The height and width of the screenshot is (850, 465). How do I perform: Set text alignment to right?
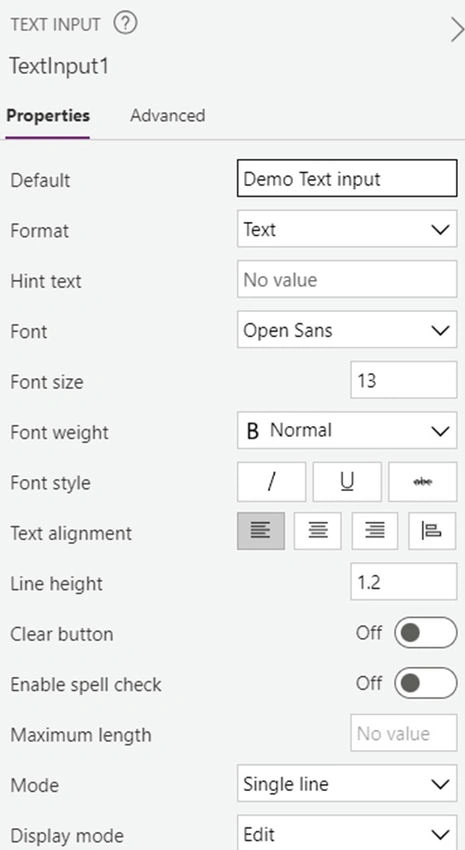[x=374, y=531]
